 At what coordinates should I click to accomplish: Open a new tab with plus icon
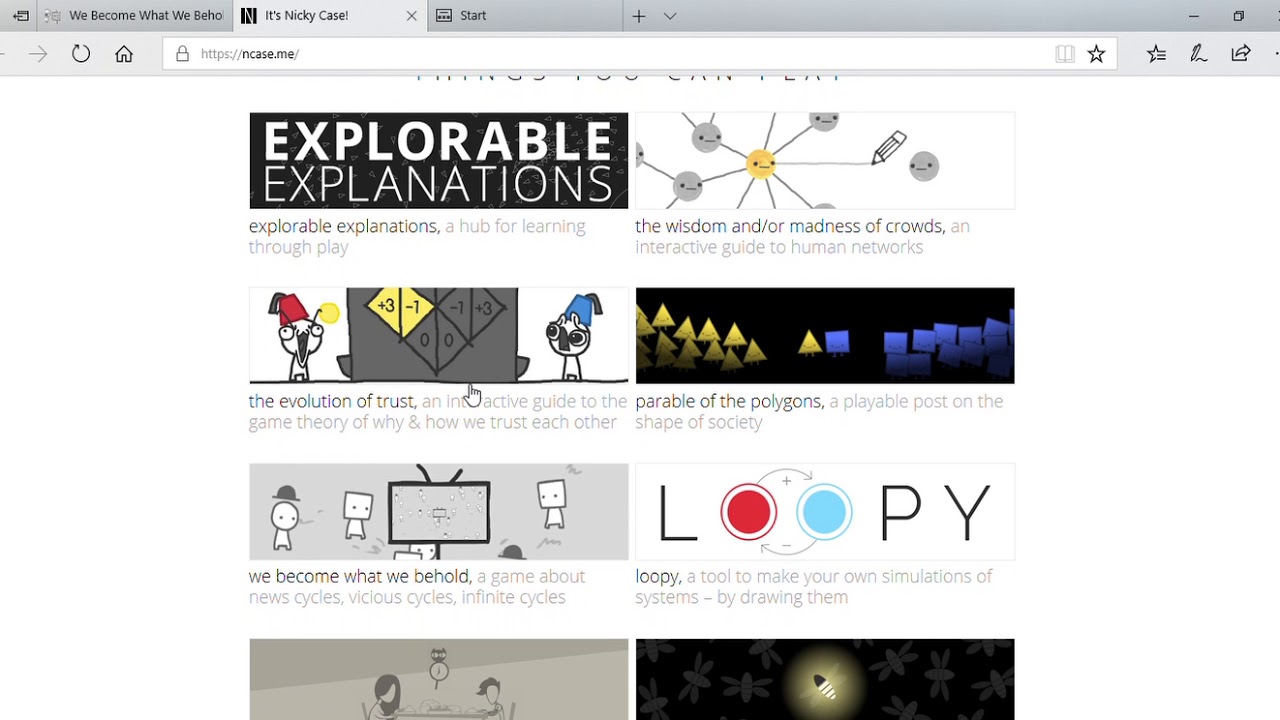[639, 16]
